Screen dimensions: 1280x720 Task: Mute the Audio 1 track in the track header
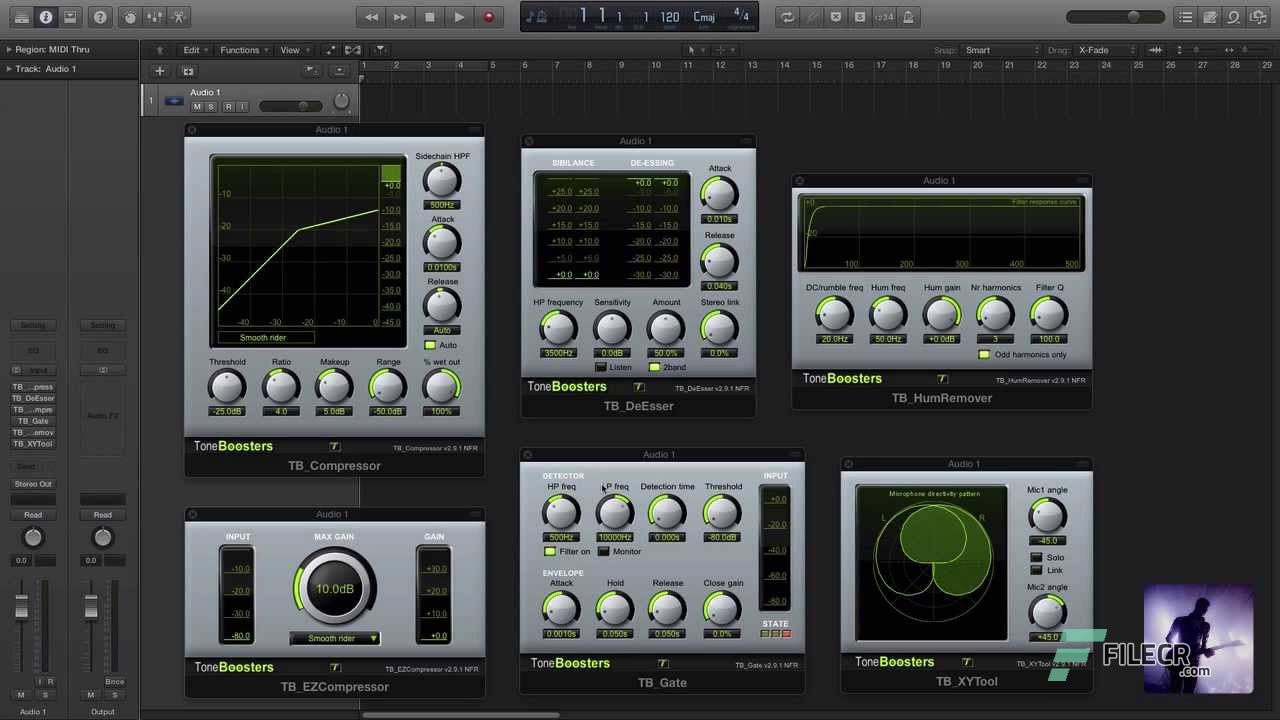click(197, 106)
